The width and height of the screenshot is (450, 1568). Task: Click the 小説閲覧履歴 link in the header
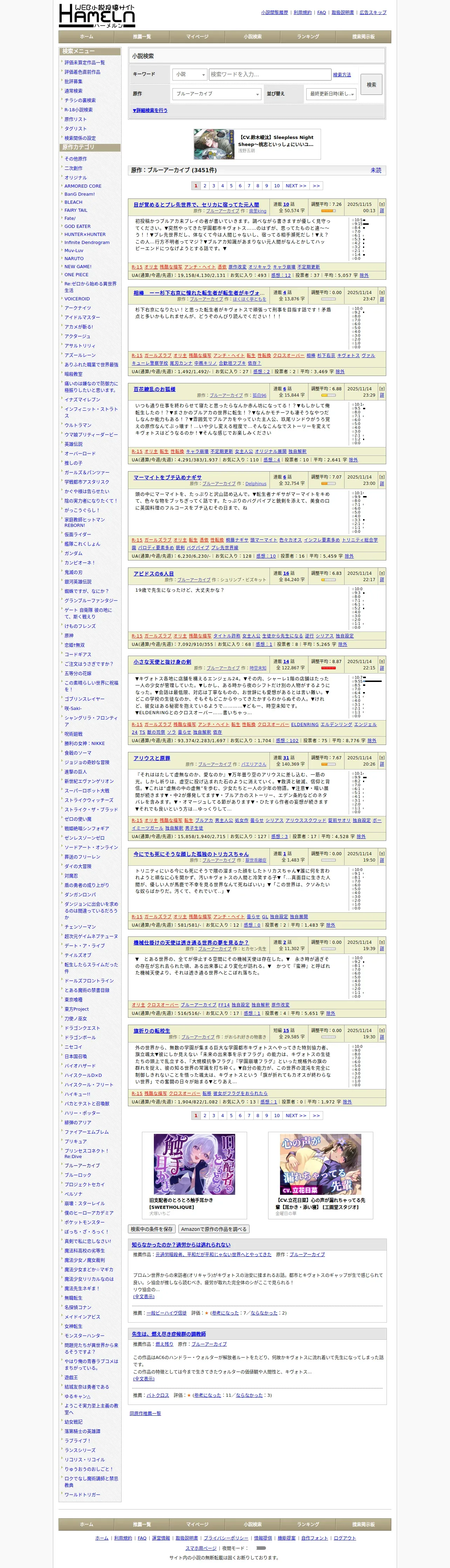[274, 12]
